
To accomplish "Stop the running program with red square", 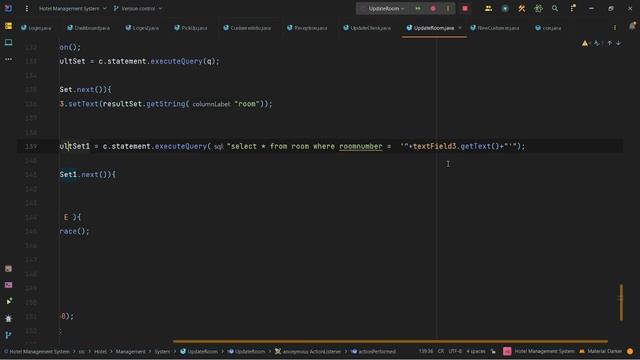I will tap(465, 8).
